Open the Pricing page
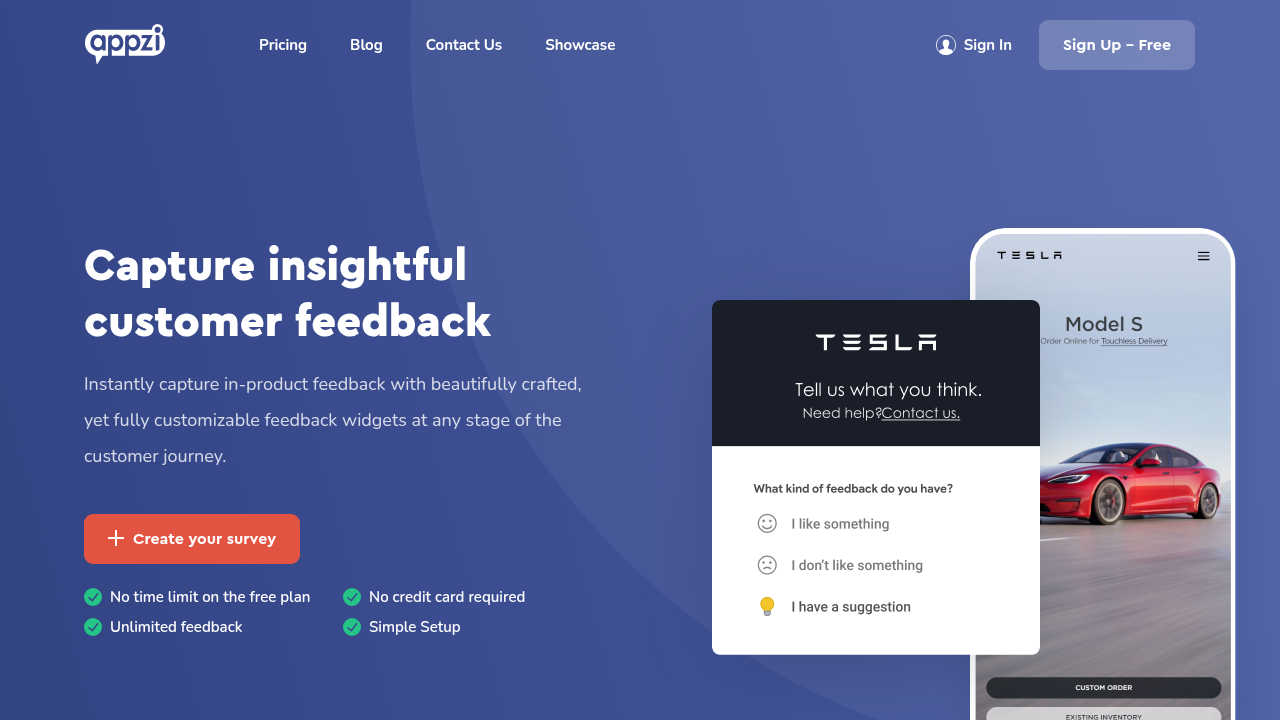Viewport: 1280px width, 720px height. pos(283,45)
